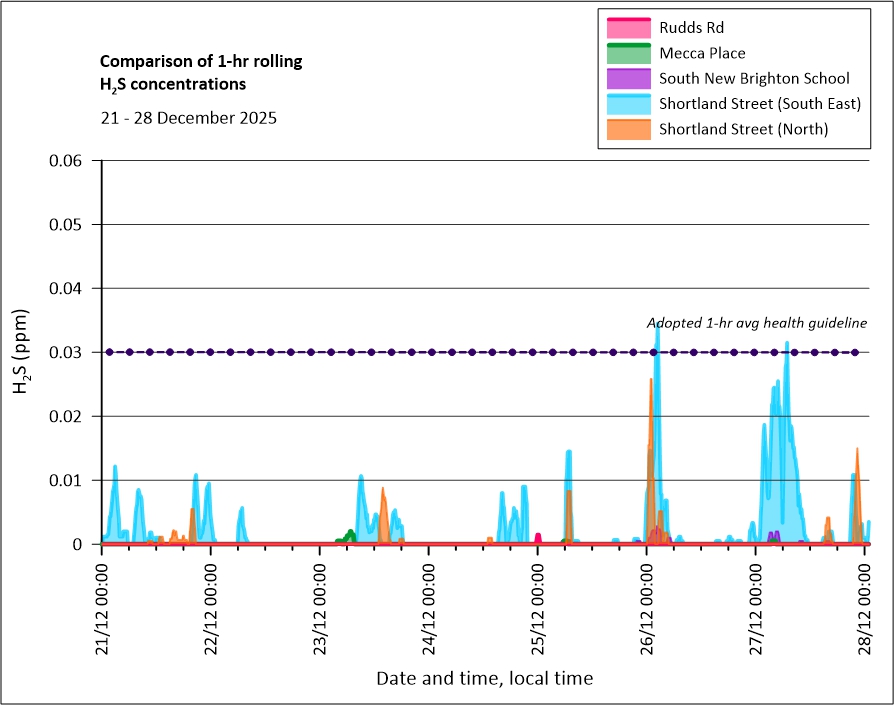Click the chart title 'Comparison of 1-hr rolling'
This screenshot has width=894, height=705.
201,62
